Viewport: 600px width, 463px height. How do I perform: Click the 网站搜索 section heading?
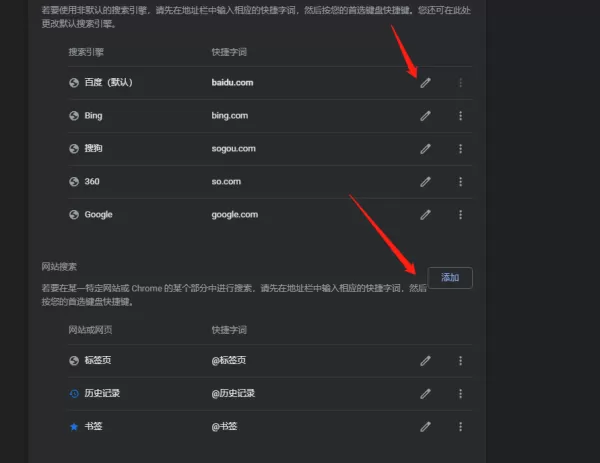coord(59,267)
